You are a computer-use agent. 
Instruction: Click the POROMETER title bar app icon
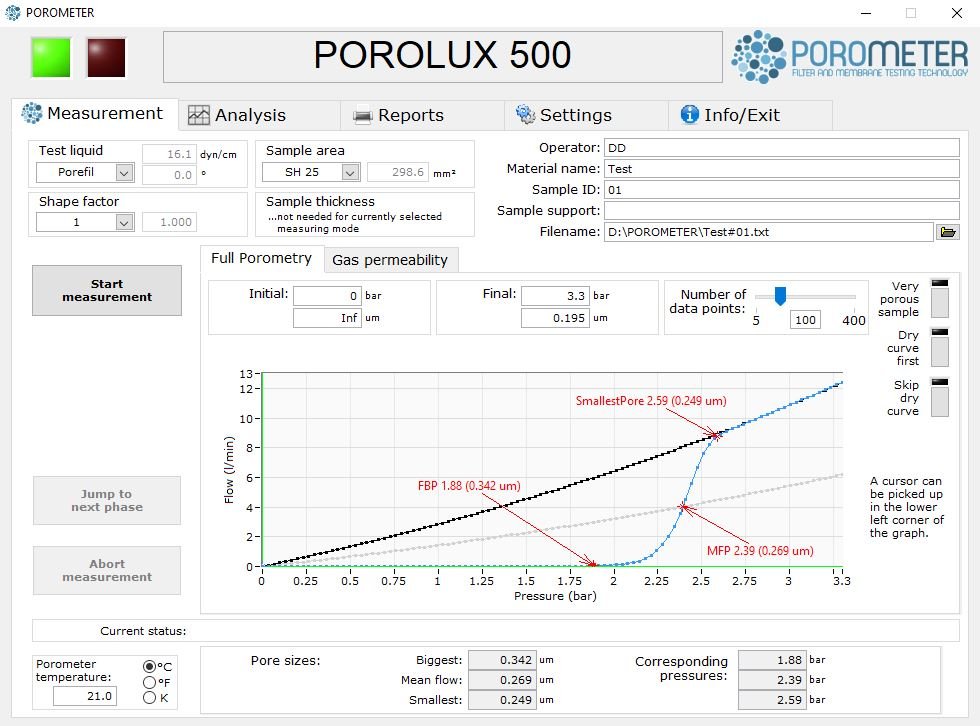tap(12, 12)
